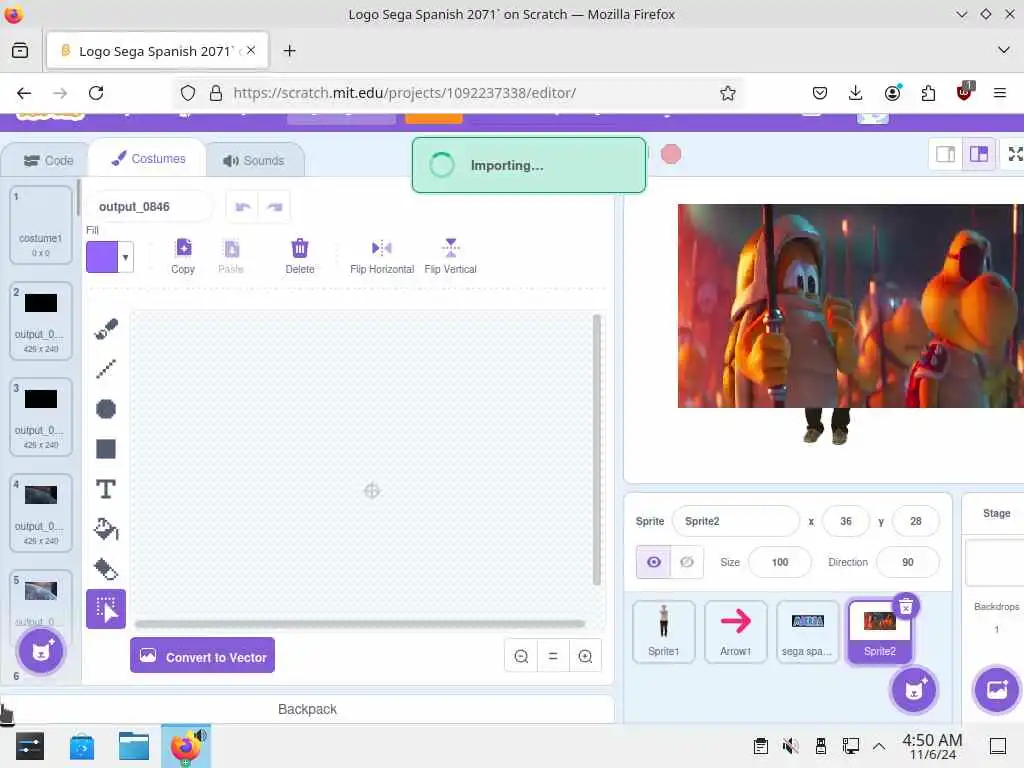
Task: Select the Circle tool
Action: point(106,409)
